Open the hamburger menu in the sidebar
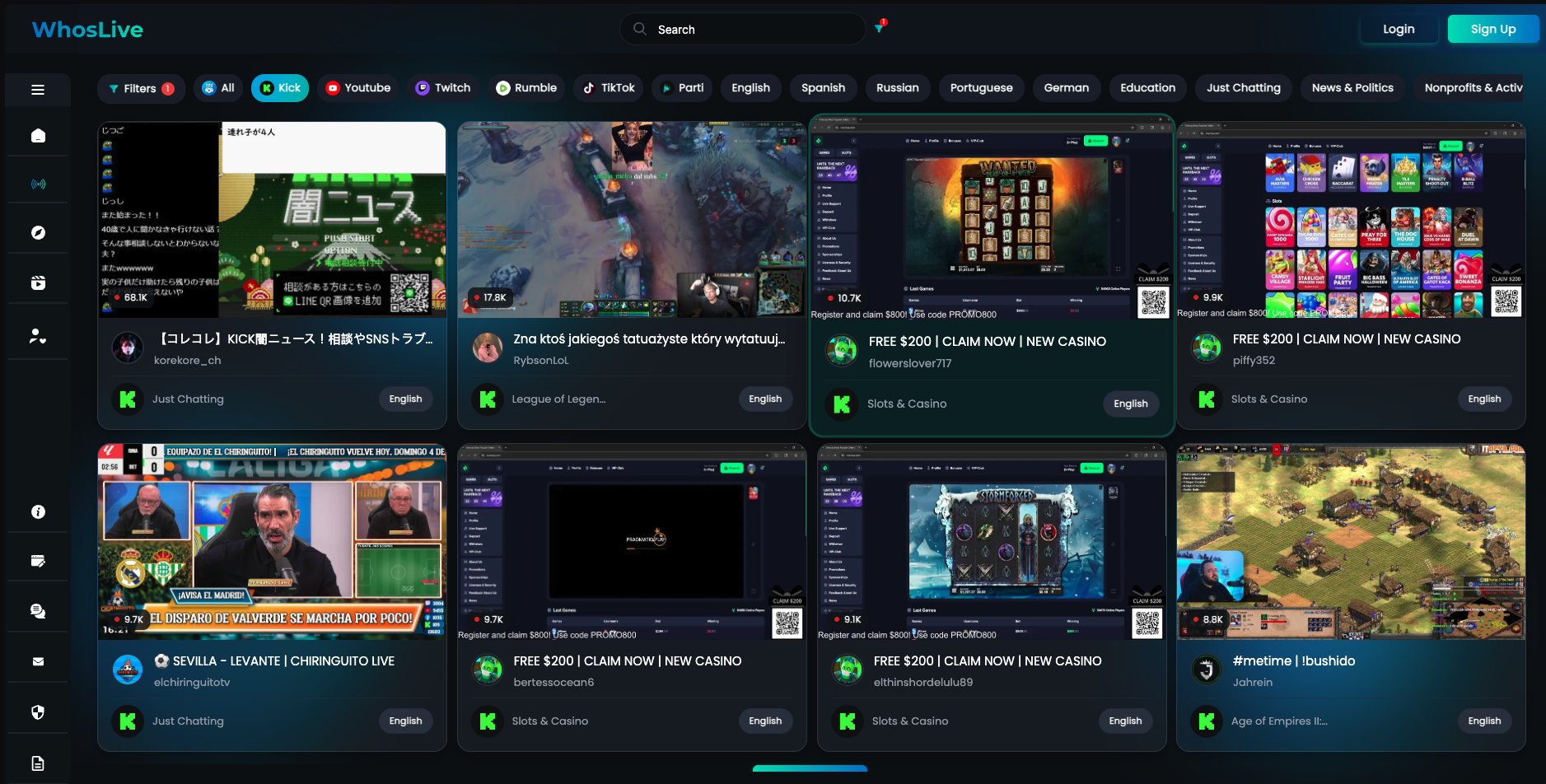1546x784 pixels. 38,90
